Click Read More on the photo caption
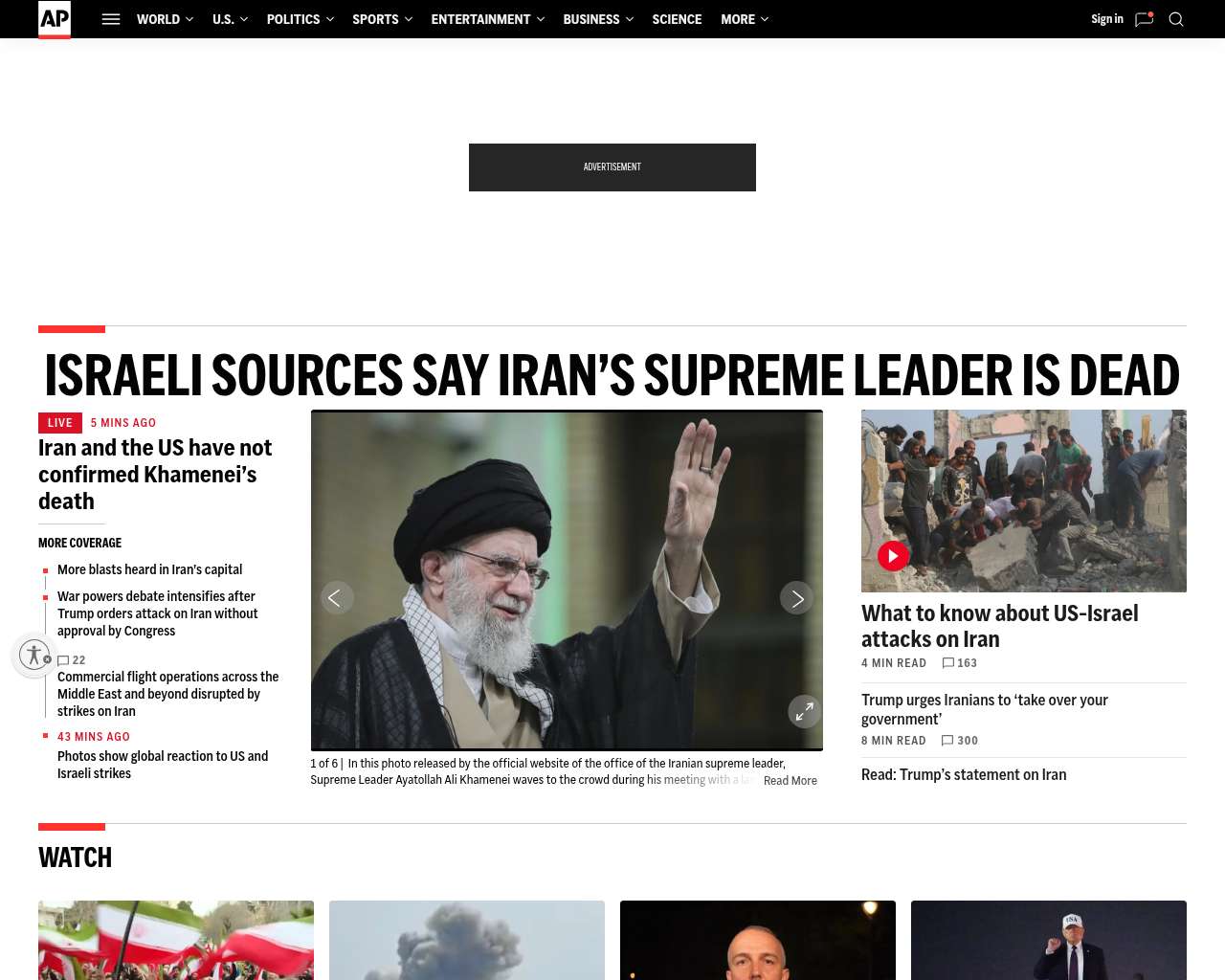This screenshot has height=980, width=1225. pyautogui.click(x=791, y=781)
